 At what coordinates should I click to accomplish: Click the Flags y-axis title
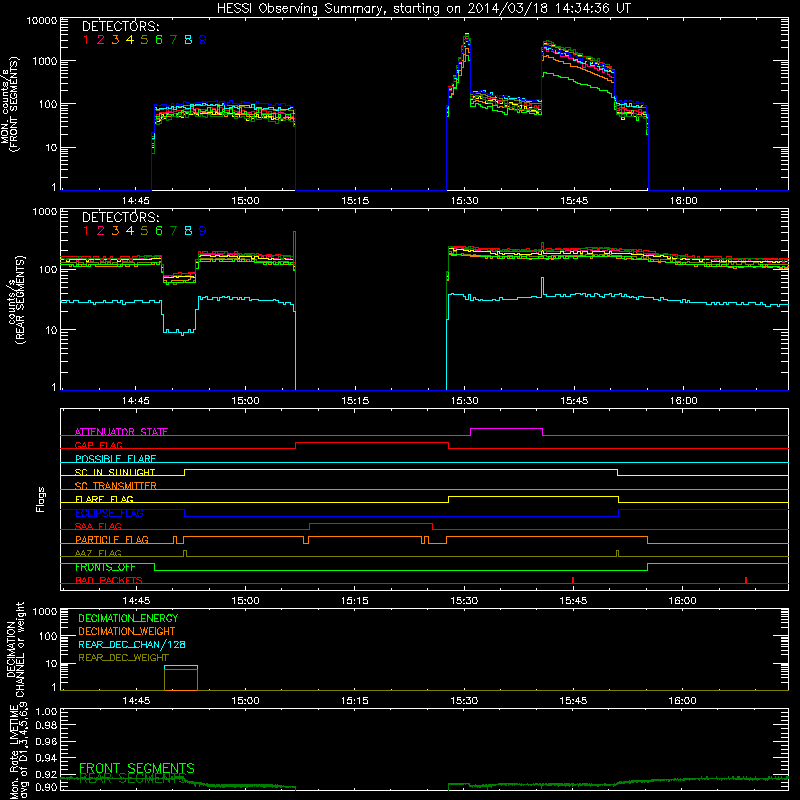click(x=41, y=499)
